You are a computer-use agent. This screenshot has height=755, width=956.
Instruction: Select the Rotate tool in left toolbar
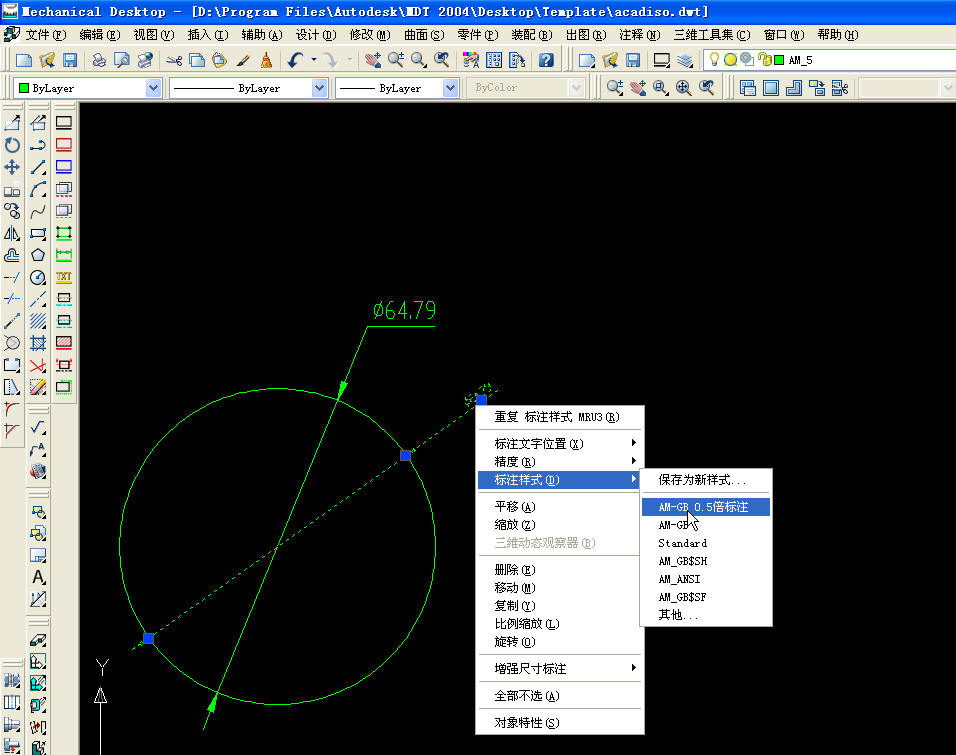point(12,145)
